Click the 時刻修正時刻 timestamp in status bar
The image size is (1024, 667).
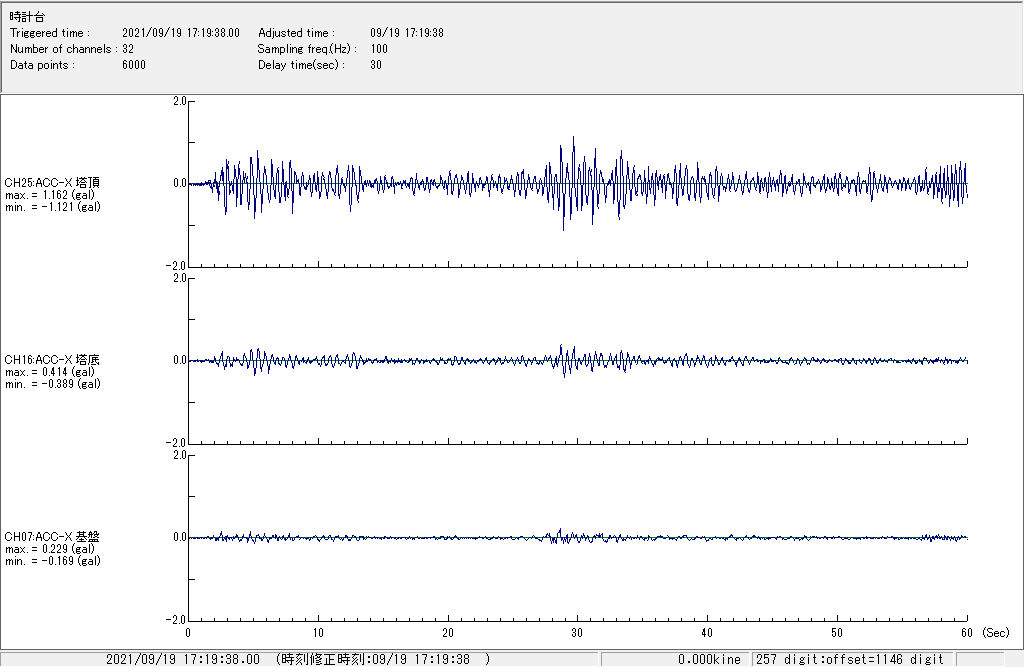coord(383,660)
